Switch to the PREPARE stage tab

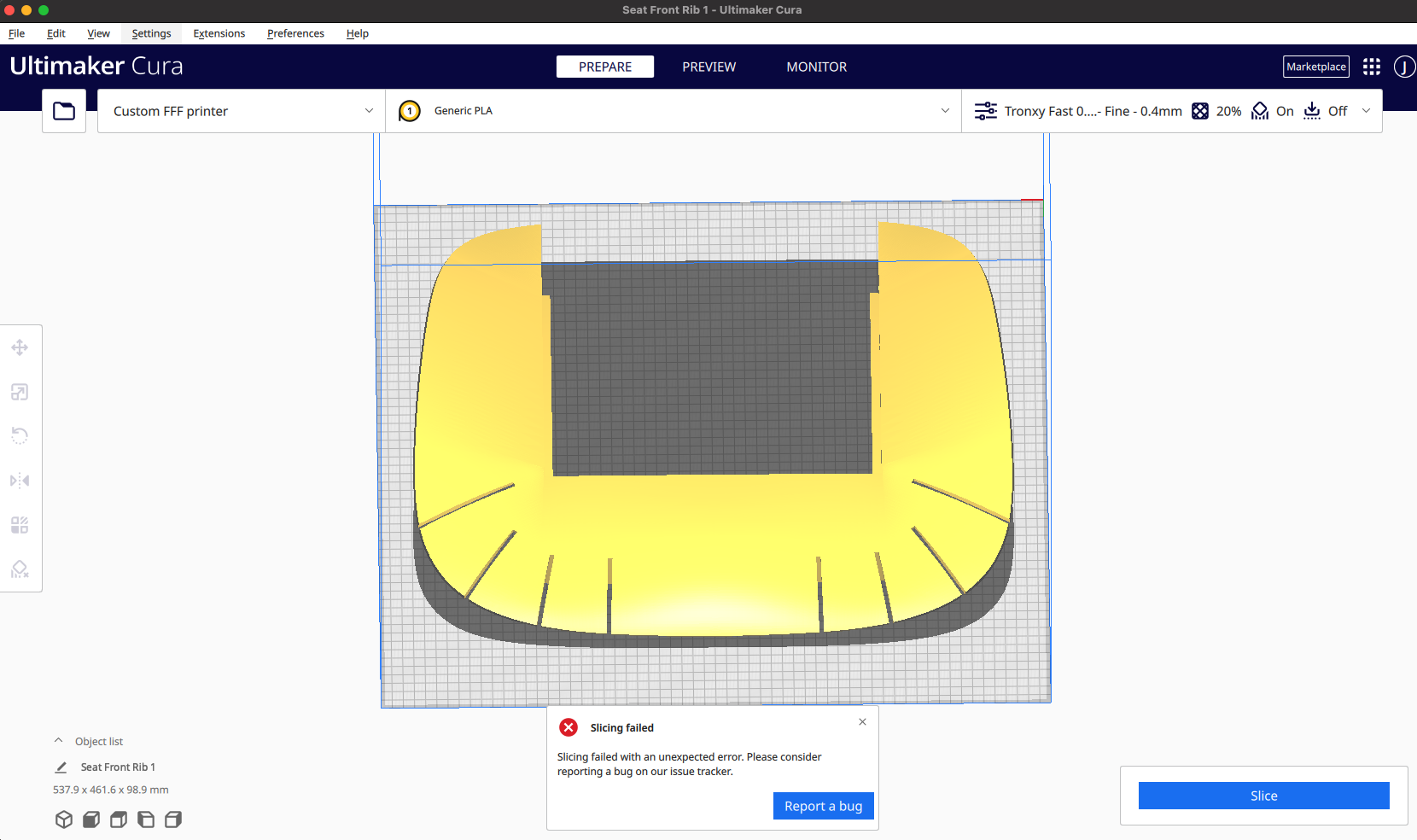tap(605, 67)
